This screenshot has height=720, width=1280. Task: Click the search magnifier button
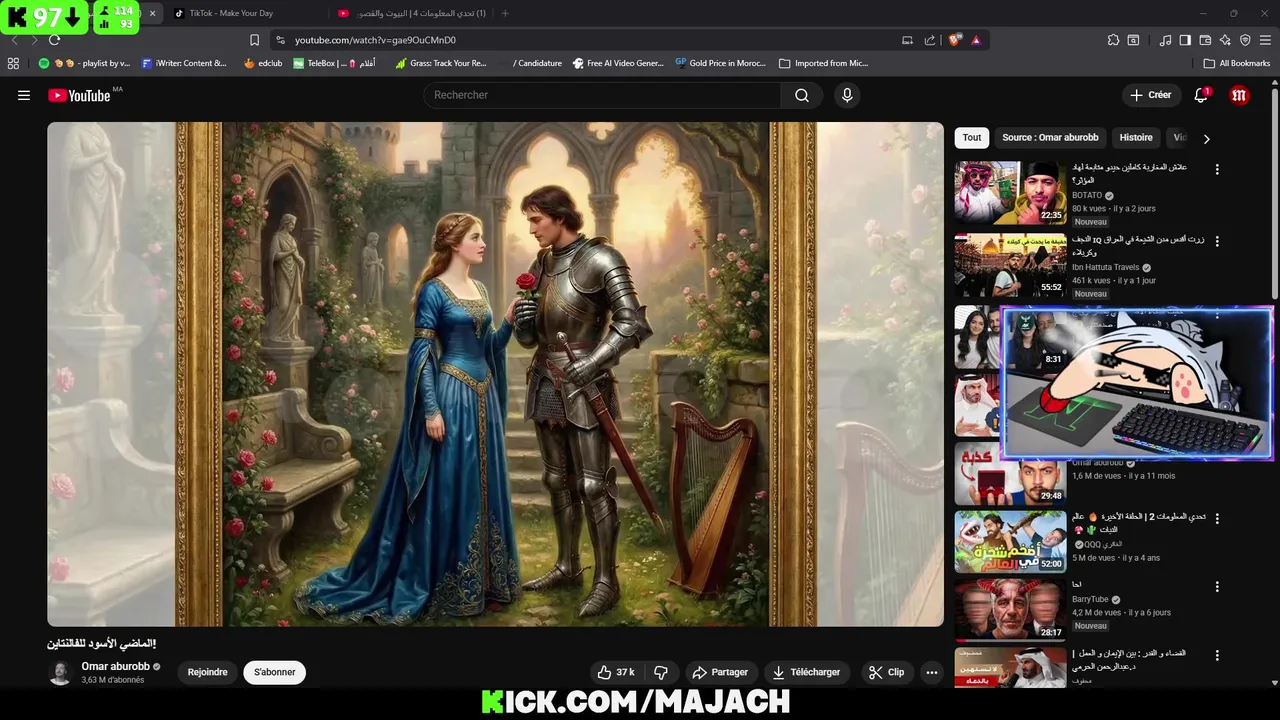click(802, 95)
